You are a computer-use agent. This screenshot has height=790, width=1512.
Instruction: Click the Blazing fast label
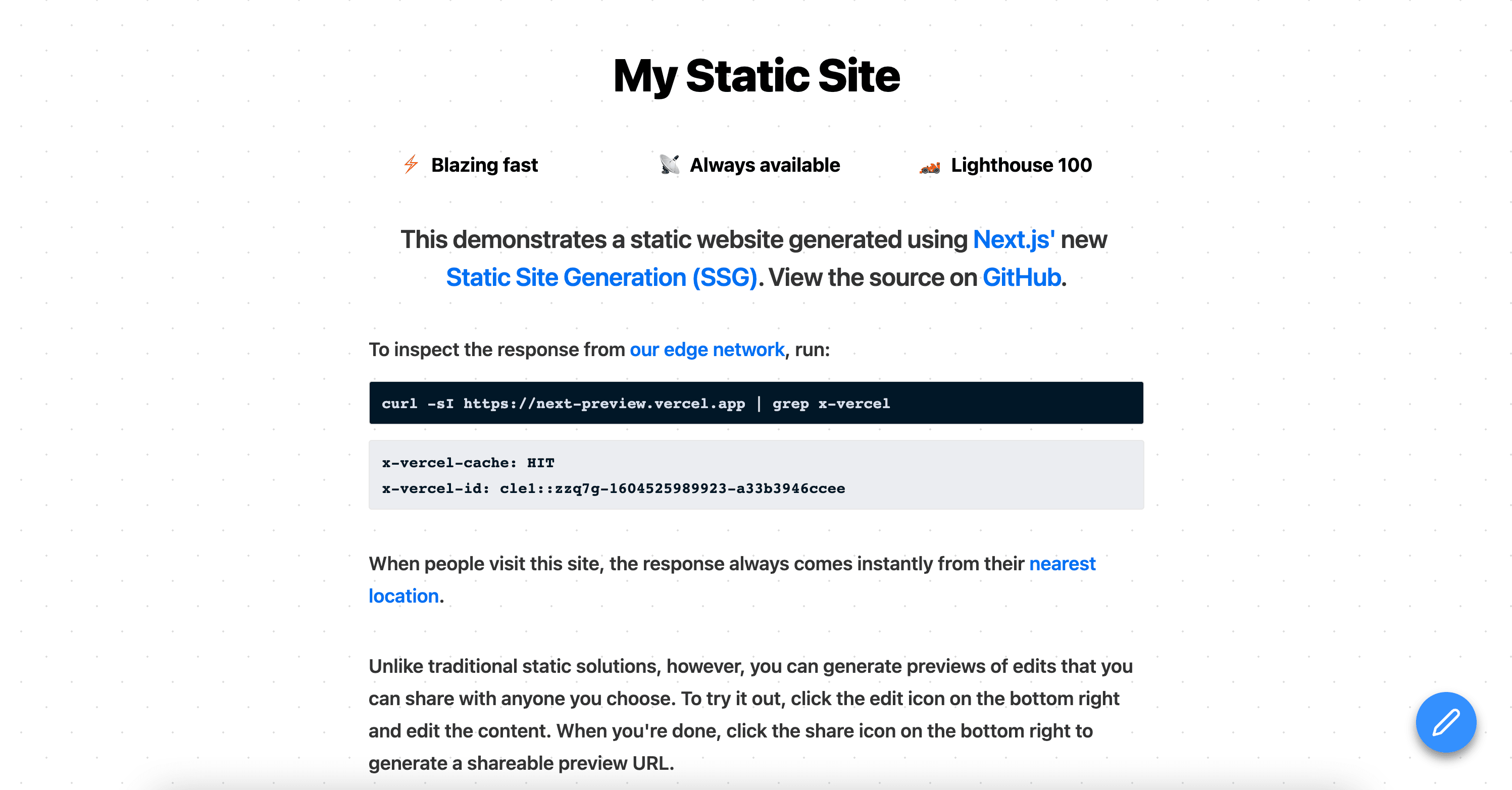coord(483,165)
